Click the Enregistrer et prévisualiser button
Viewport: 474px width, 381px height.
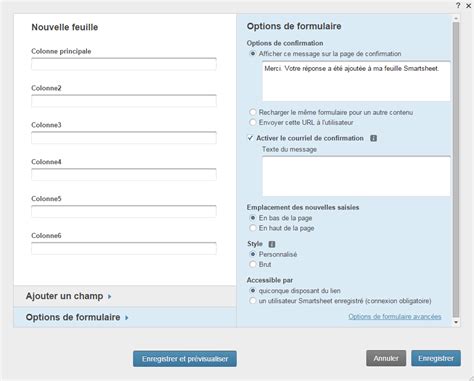(185, 359)
